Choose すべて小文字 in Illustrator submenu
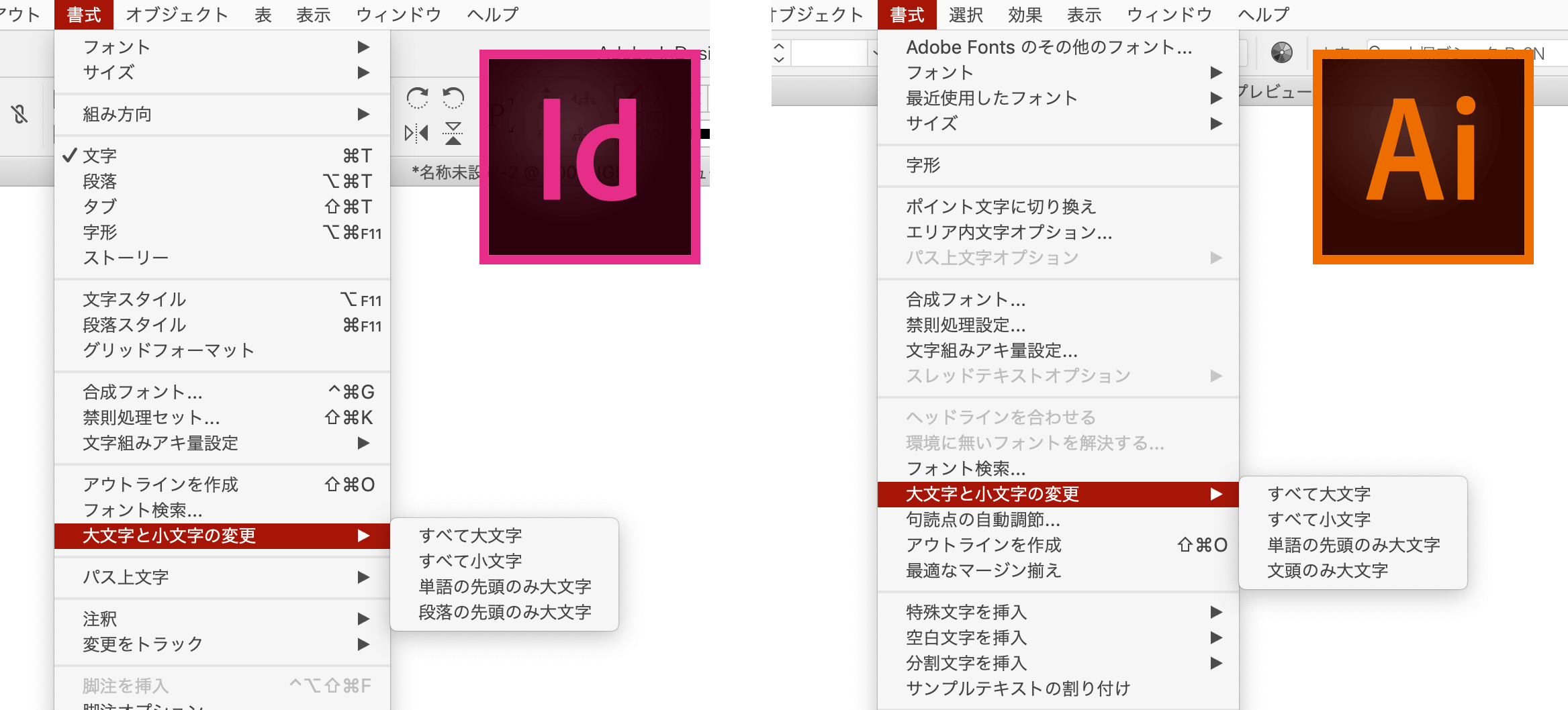The width and height of the screenshot is (1568, 710). tap(1353, 519)
